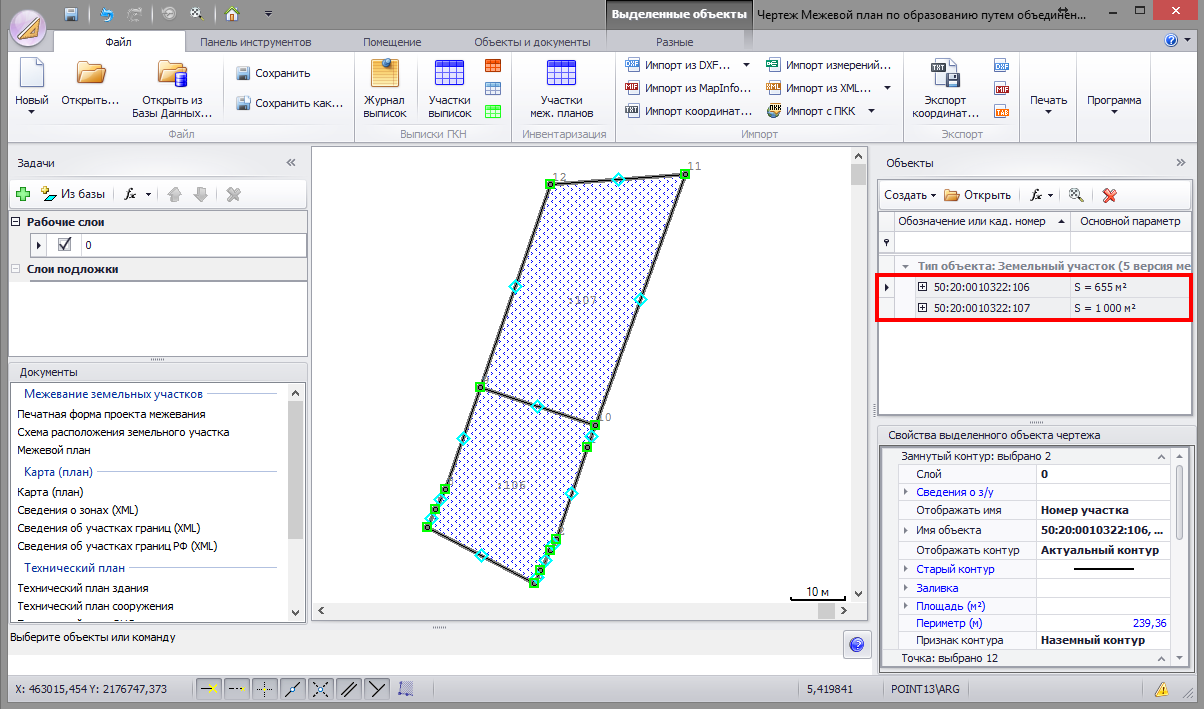Viewport: 1204px width, 709px height.
Task: Select the Файл ribbon tab
Action: click(x=118, y=42)
